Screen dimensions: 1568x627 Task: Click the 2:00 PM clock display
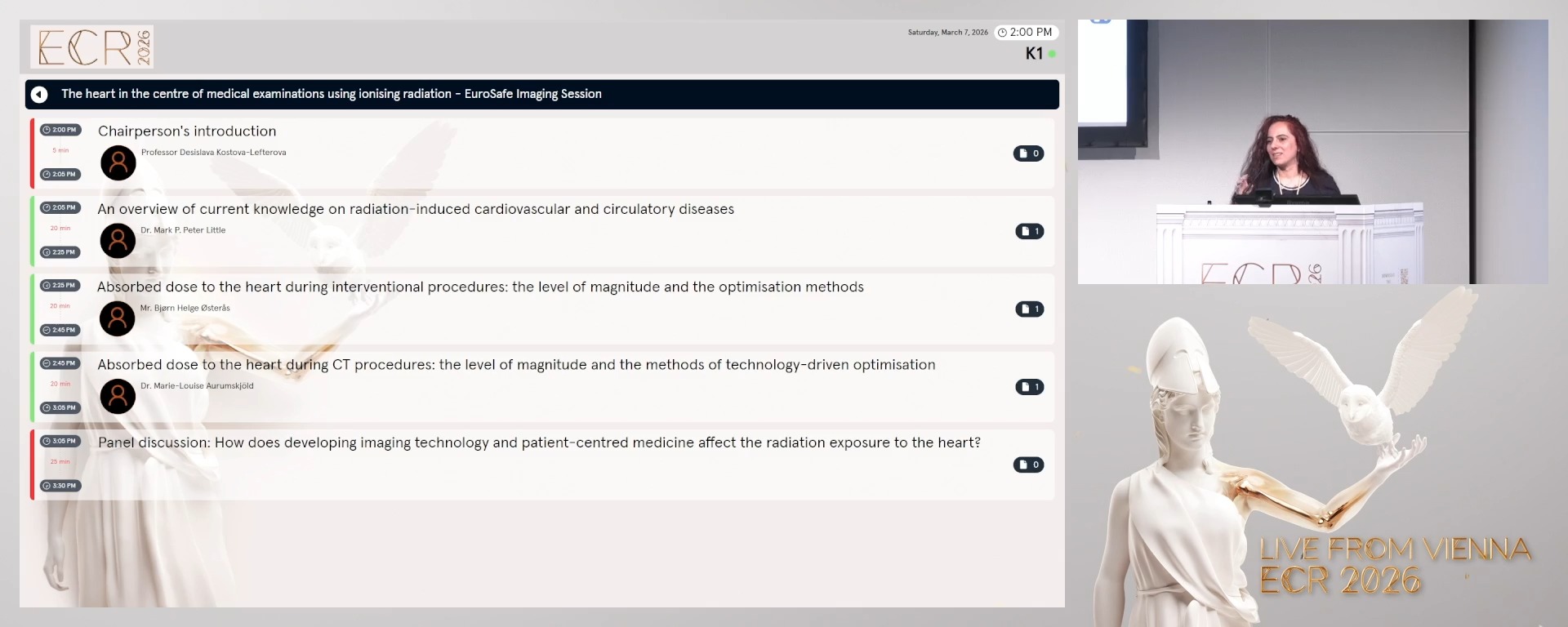1026,33
